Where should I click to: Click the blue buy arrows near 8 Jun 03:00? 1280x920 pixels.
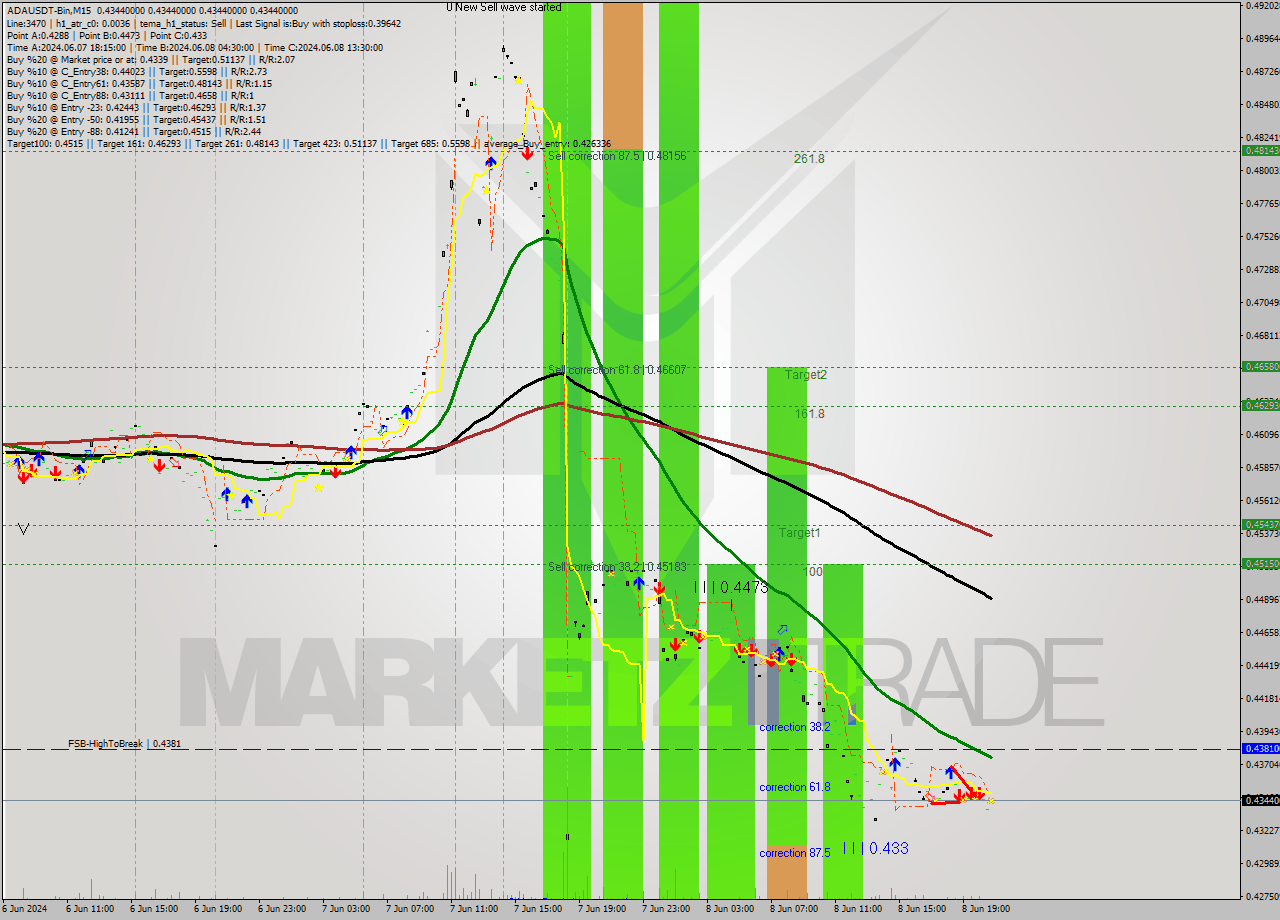(x=778, y=654)
